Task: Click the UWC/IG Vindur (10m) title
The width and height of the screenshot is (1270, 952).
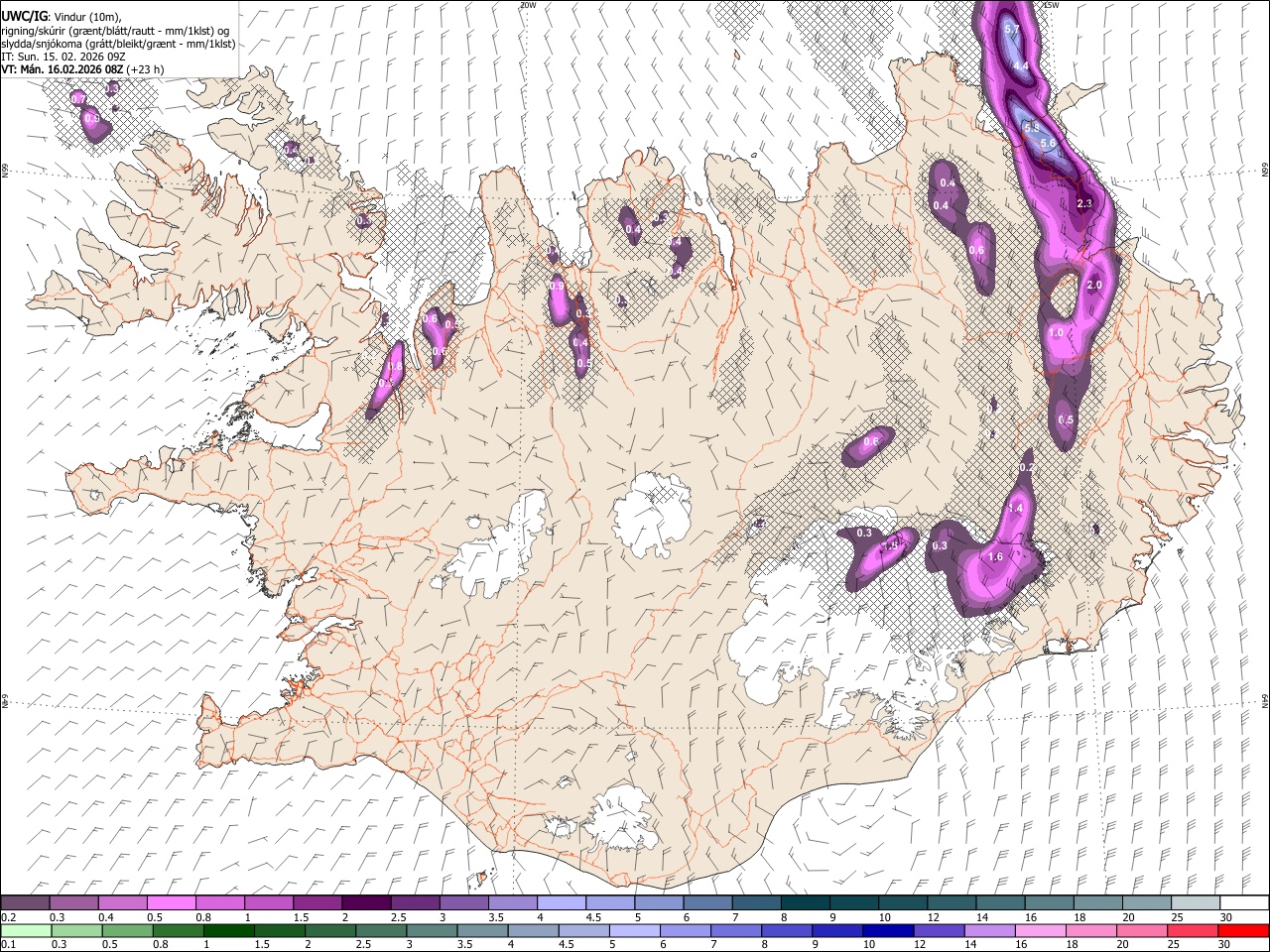Action: tap(61, 18)
